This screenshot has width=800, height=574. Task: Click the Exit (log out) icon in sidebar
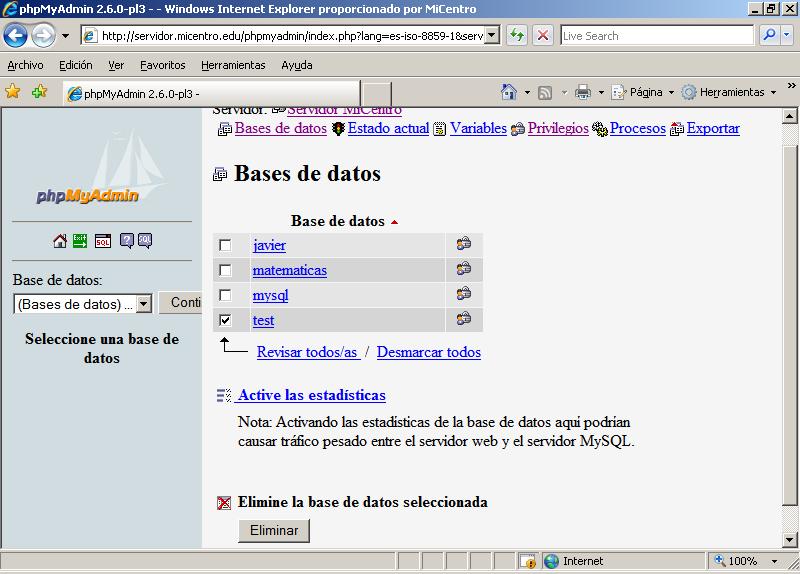[80, 241]
